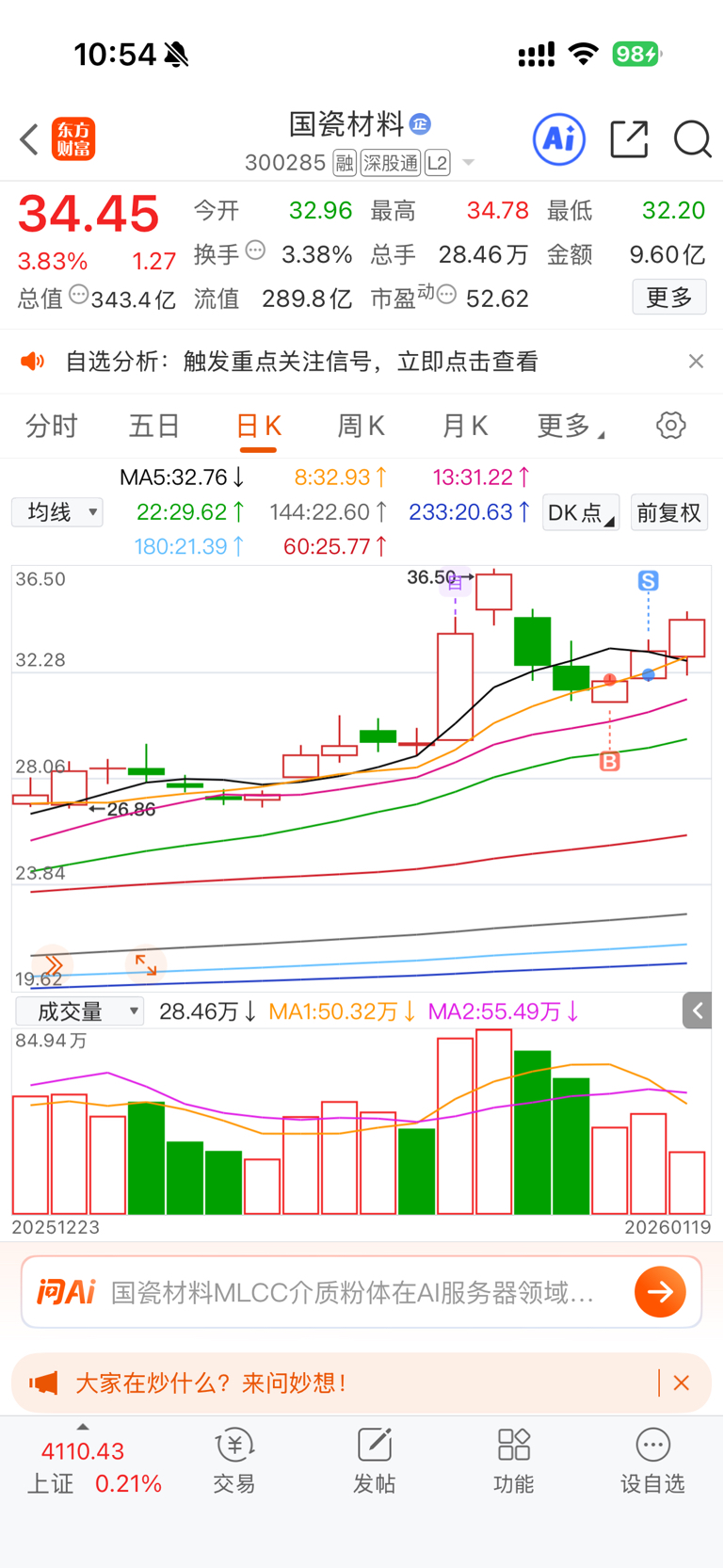Submit with the orange arrow button
Viewport: 724px width, 1568px height.
pyautogui.click(x=660, y=1292)
